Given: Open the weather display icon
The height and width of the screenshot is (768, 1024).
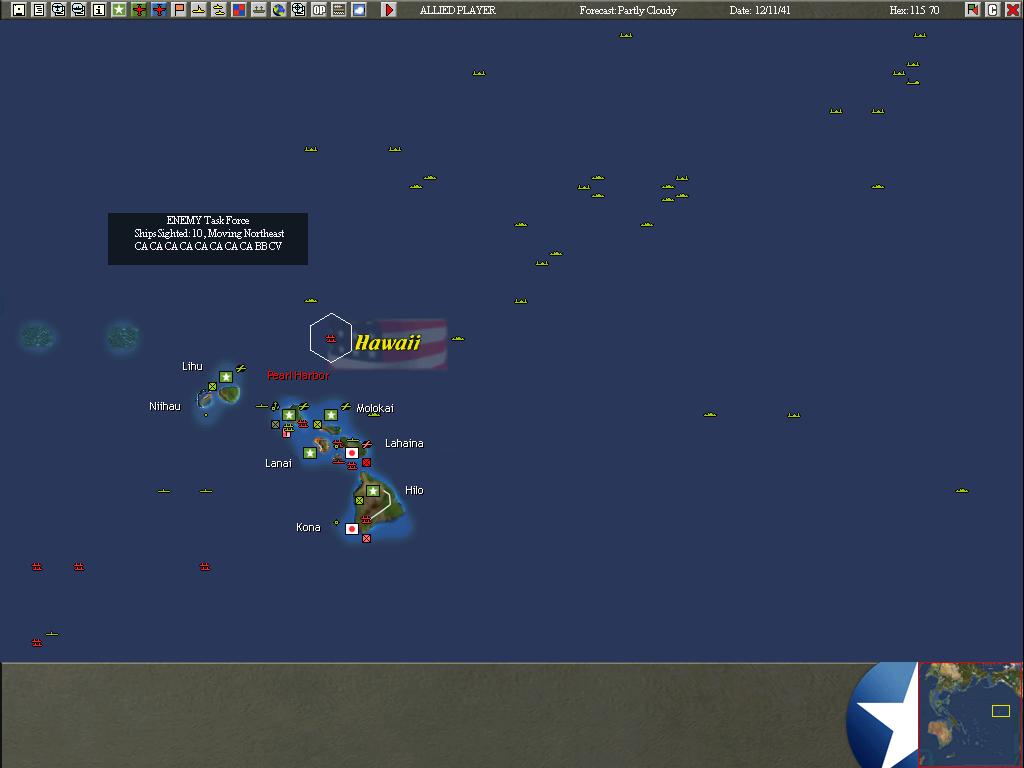Looking at the screenshot, I should [x=358, y=9].
